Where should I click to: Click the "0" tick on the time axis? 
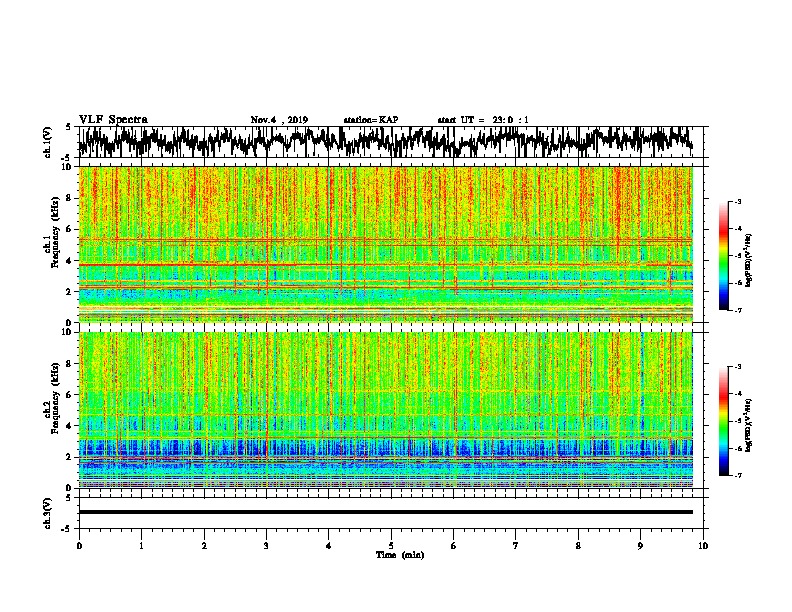pyautogui.click(x=79, y=546)
